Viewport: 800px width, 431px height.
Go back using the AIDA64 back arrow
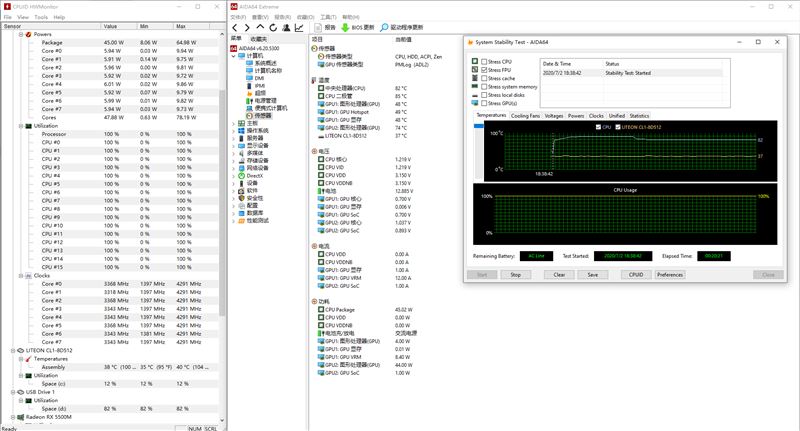coord(235,28)
